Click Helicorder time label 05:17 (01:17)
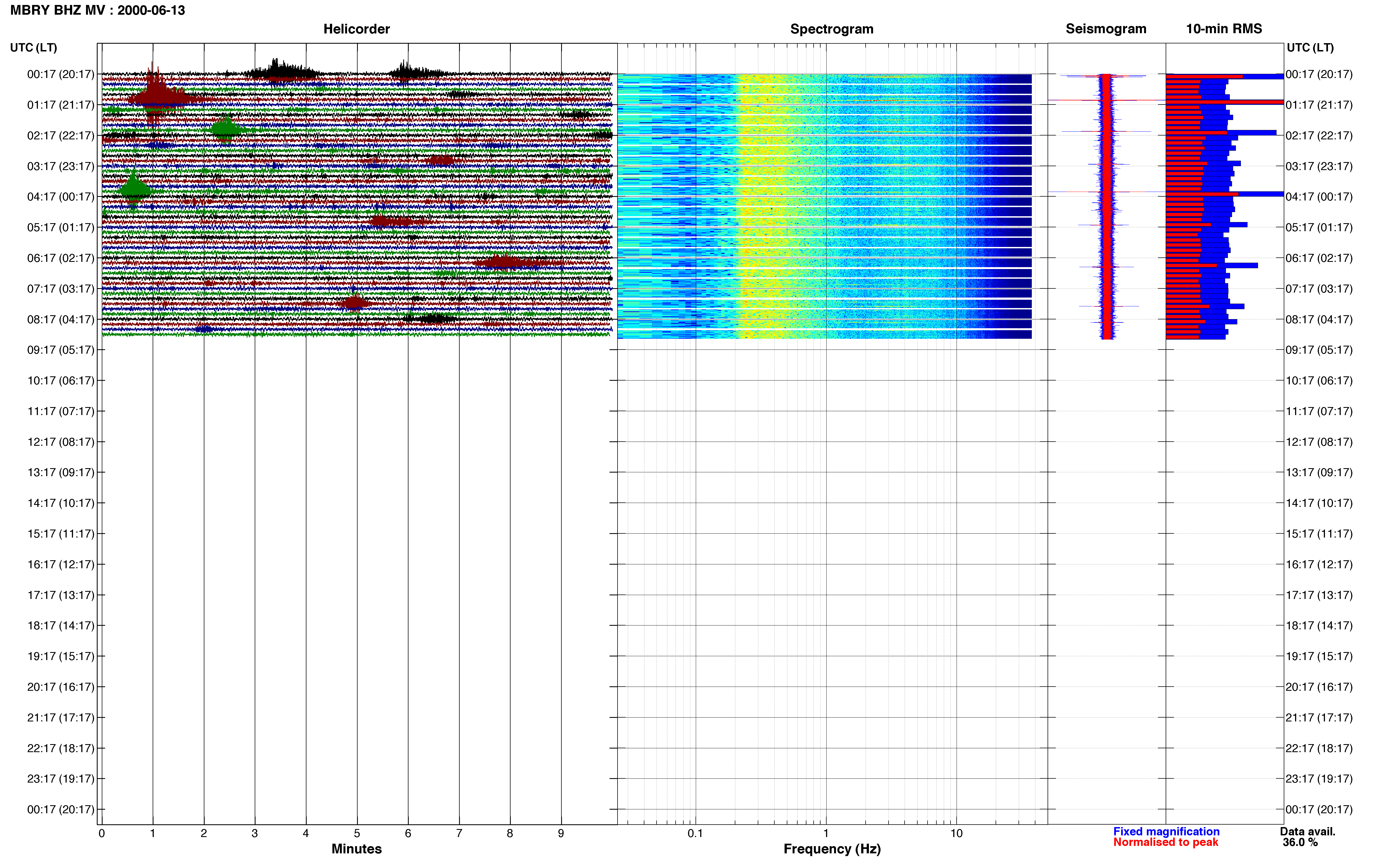 (x=61, y=227)
